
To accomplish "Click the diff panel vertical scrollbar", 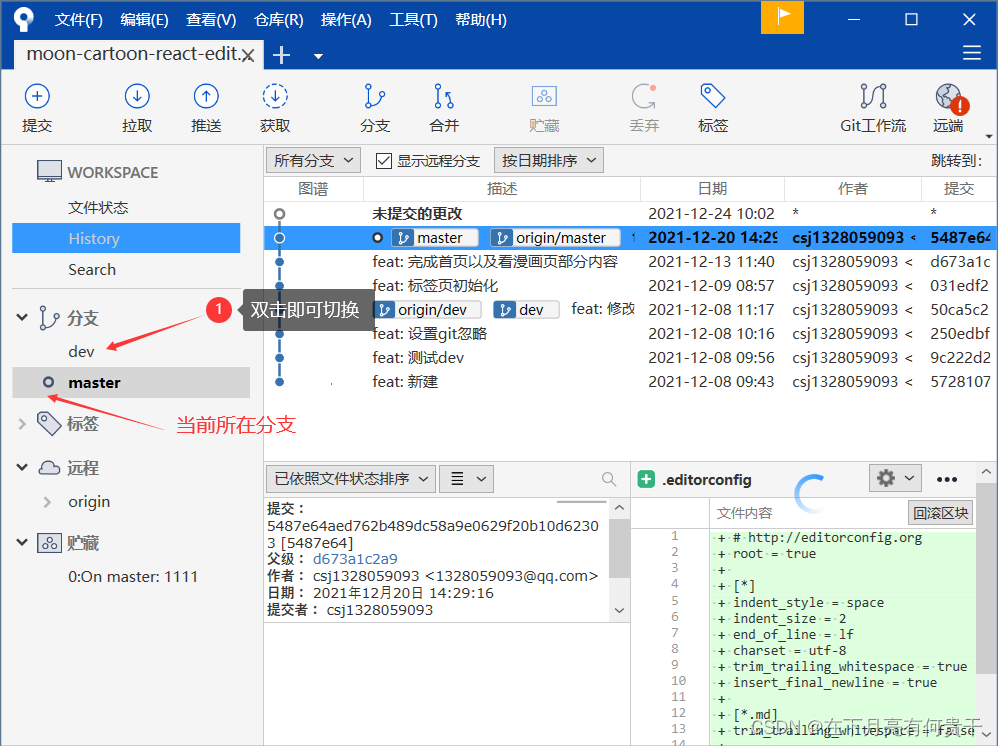I will tap(986, 576).
